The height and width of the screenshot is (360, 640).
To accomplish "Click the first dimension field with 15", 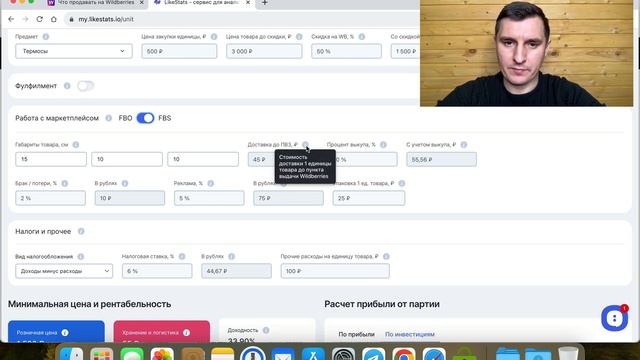I will coord(51,159).
